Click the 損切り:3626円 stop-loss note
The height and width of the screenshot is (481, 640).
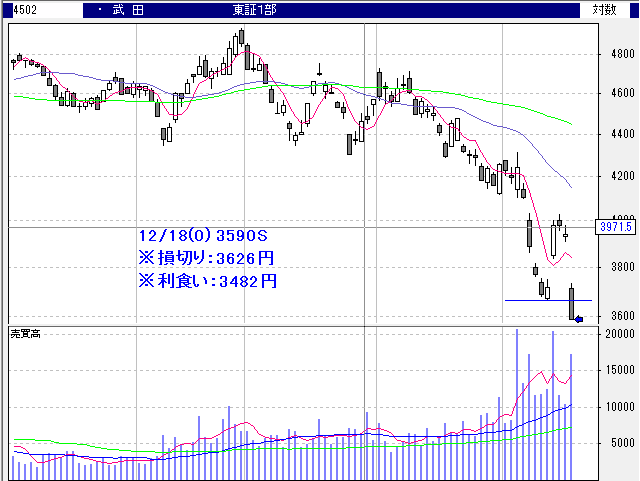pos(207,258)
